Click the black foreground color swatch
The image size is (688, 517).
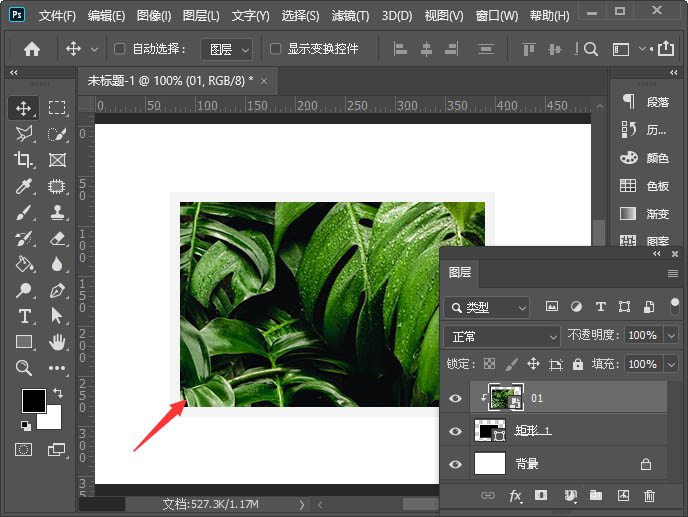click(33, 400)
